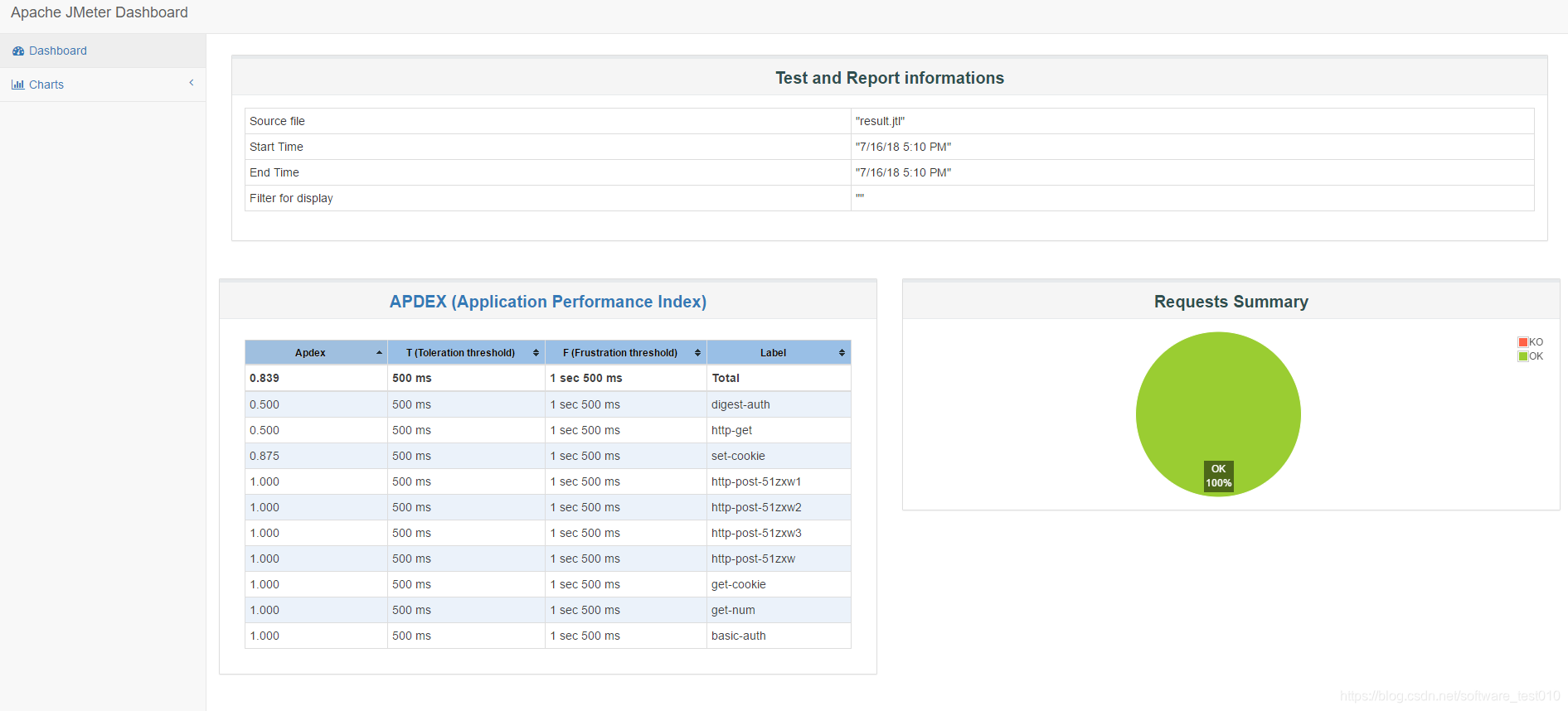Click the OK 100% pie label
The width and height of the screenshot is (1568, 711).
click(x=1219, y=476)
